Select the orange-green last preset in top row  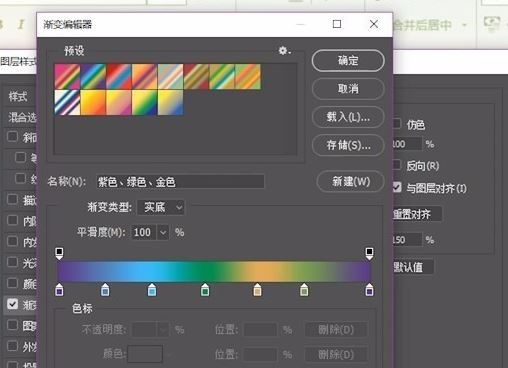[x=248, y=77]
